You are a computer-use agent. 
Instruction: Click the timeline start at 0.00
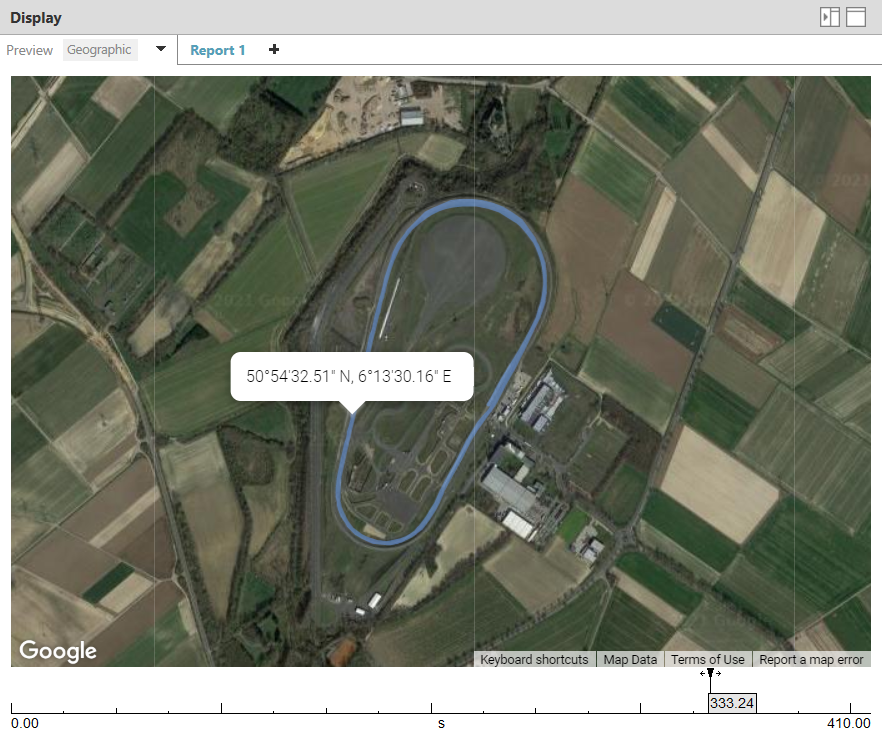(x=24, y=722)
